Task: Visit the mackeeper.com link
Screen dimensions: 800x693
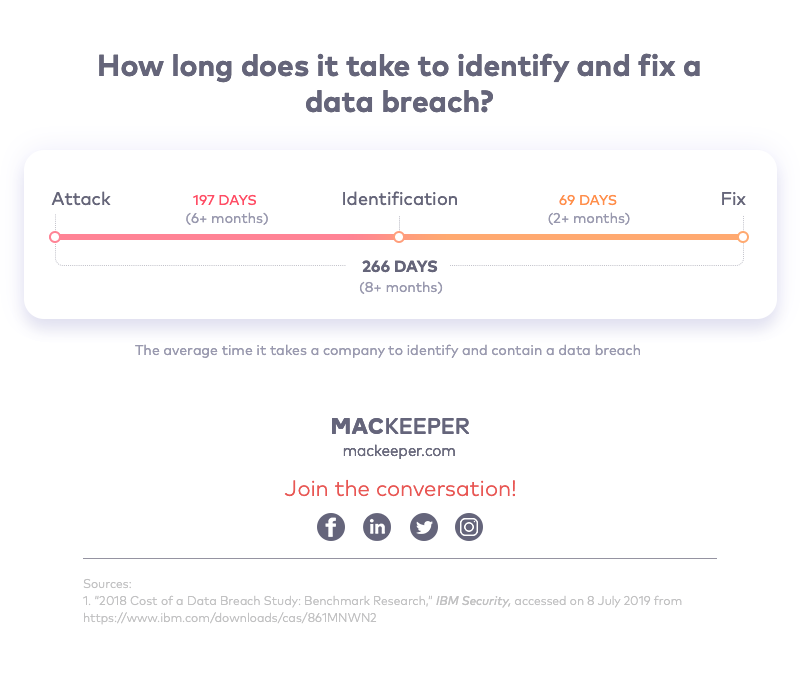Action: tap(399, 451)
